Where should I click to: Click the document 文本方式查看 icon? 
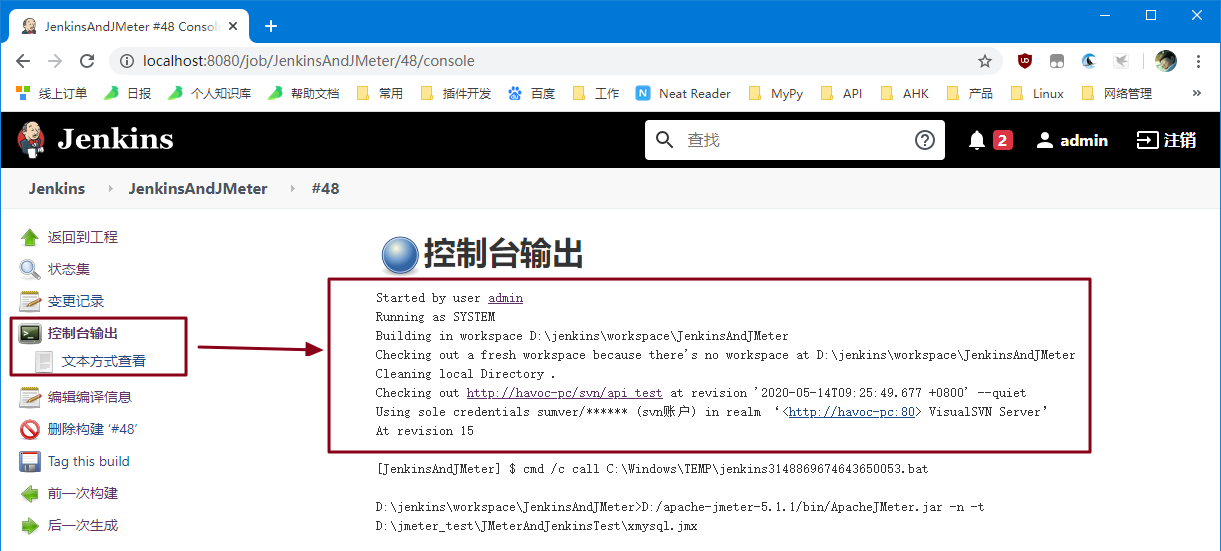pos(44,361)
